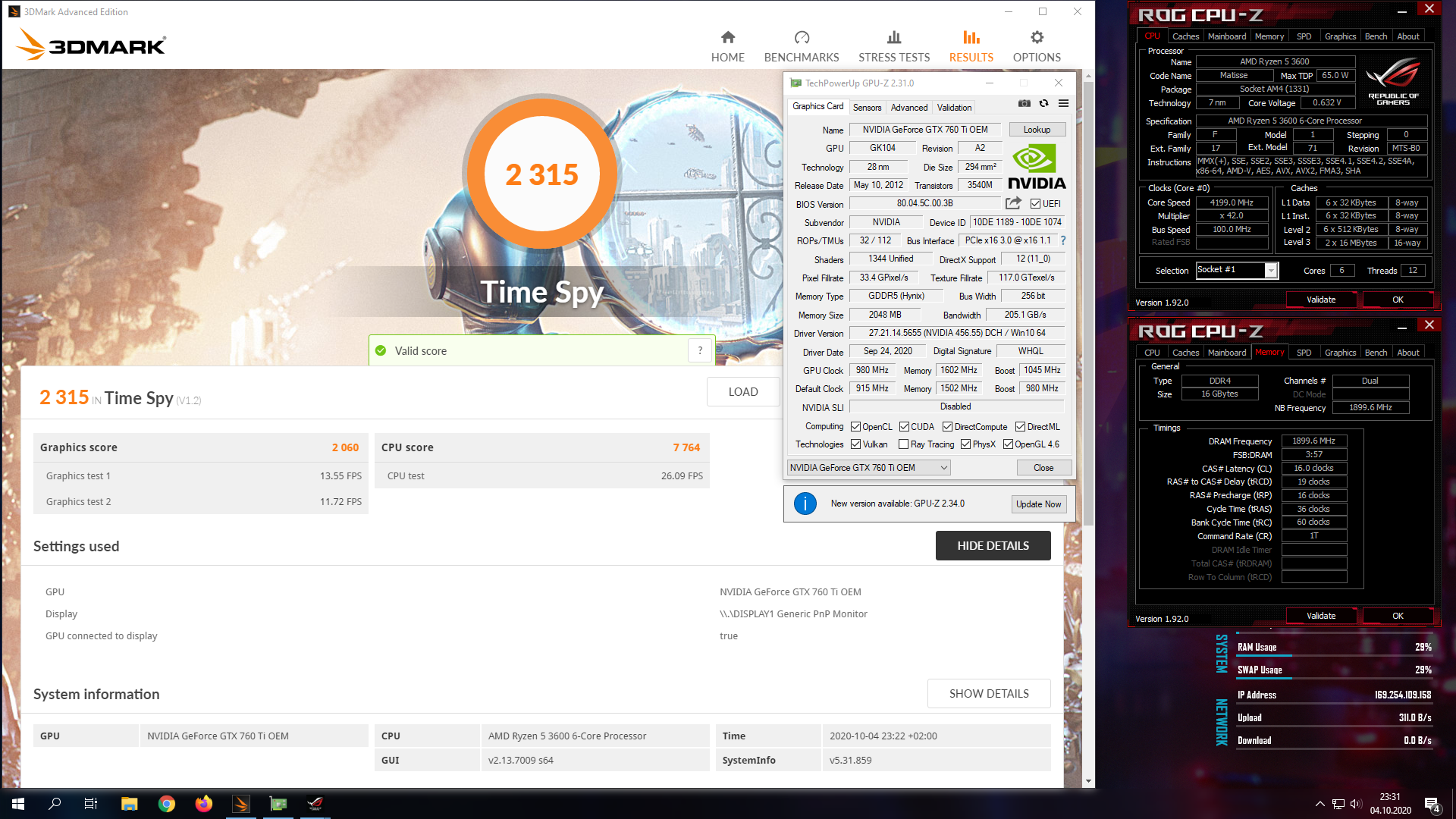The width and height of the screenshot is (1456, 819).
Task: Open Graphics tab in lower CPU-Z window
Action: 1340,353
